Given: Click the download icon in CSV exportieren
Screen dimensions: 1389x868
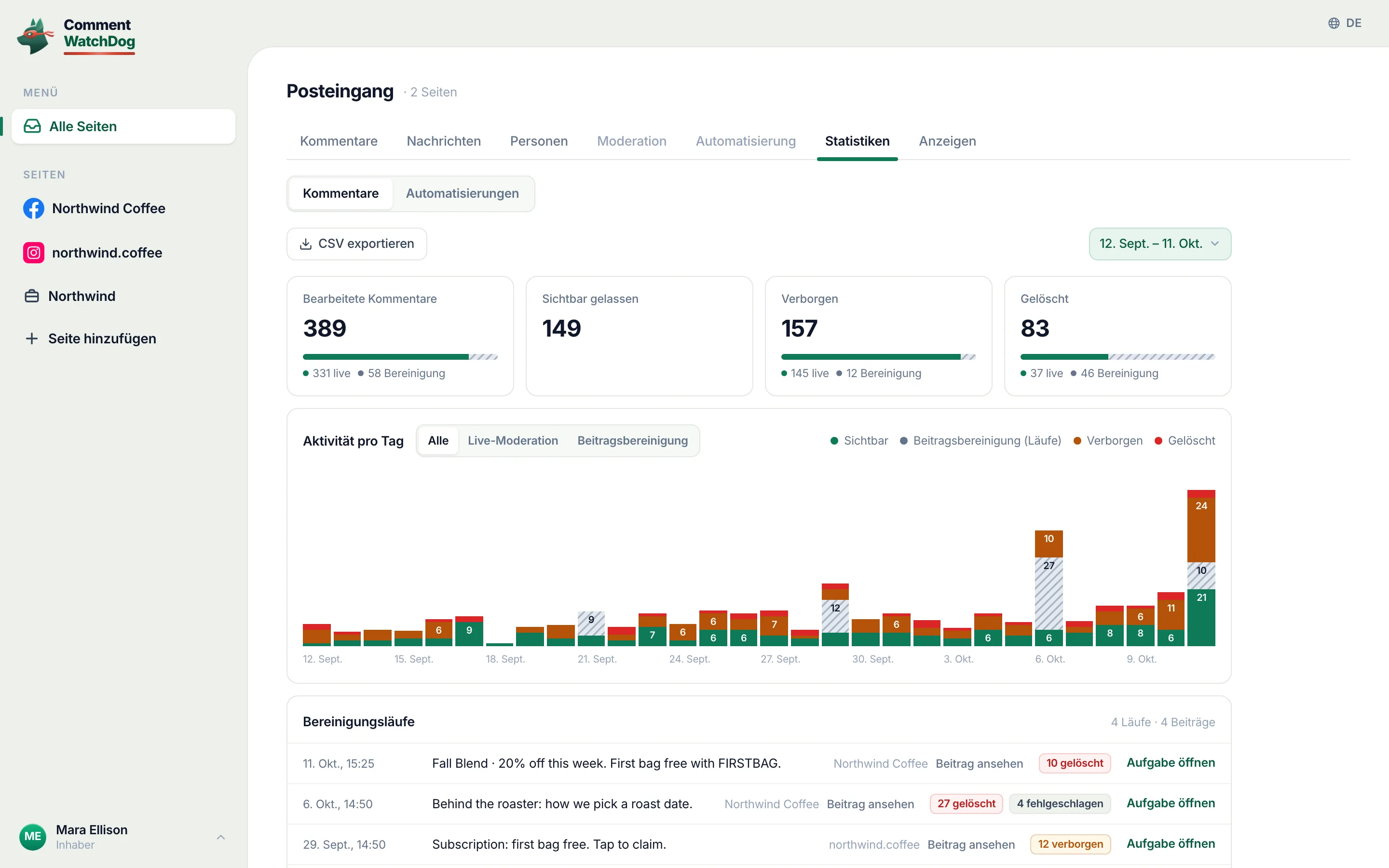Looking at the screenshot, I should click(306, 244).
